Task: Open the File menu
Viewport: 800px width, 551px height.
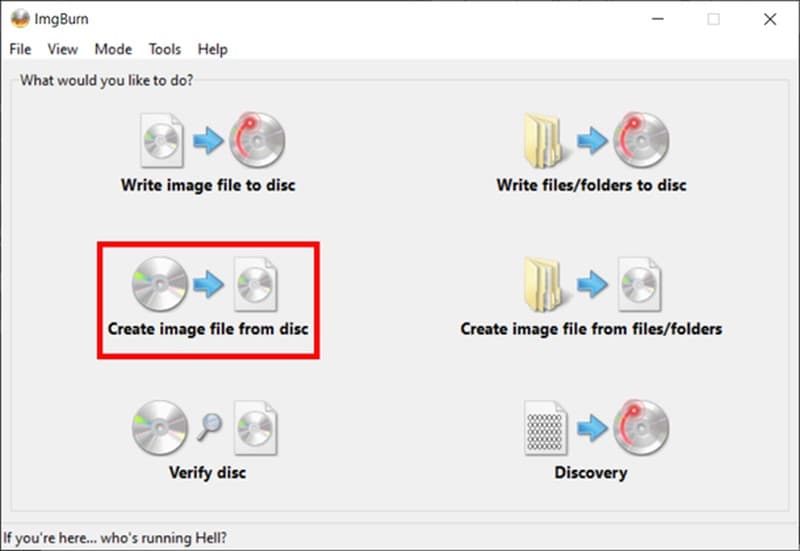Action: coord(20,49)
